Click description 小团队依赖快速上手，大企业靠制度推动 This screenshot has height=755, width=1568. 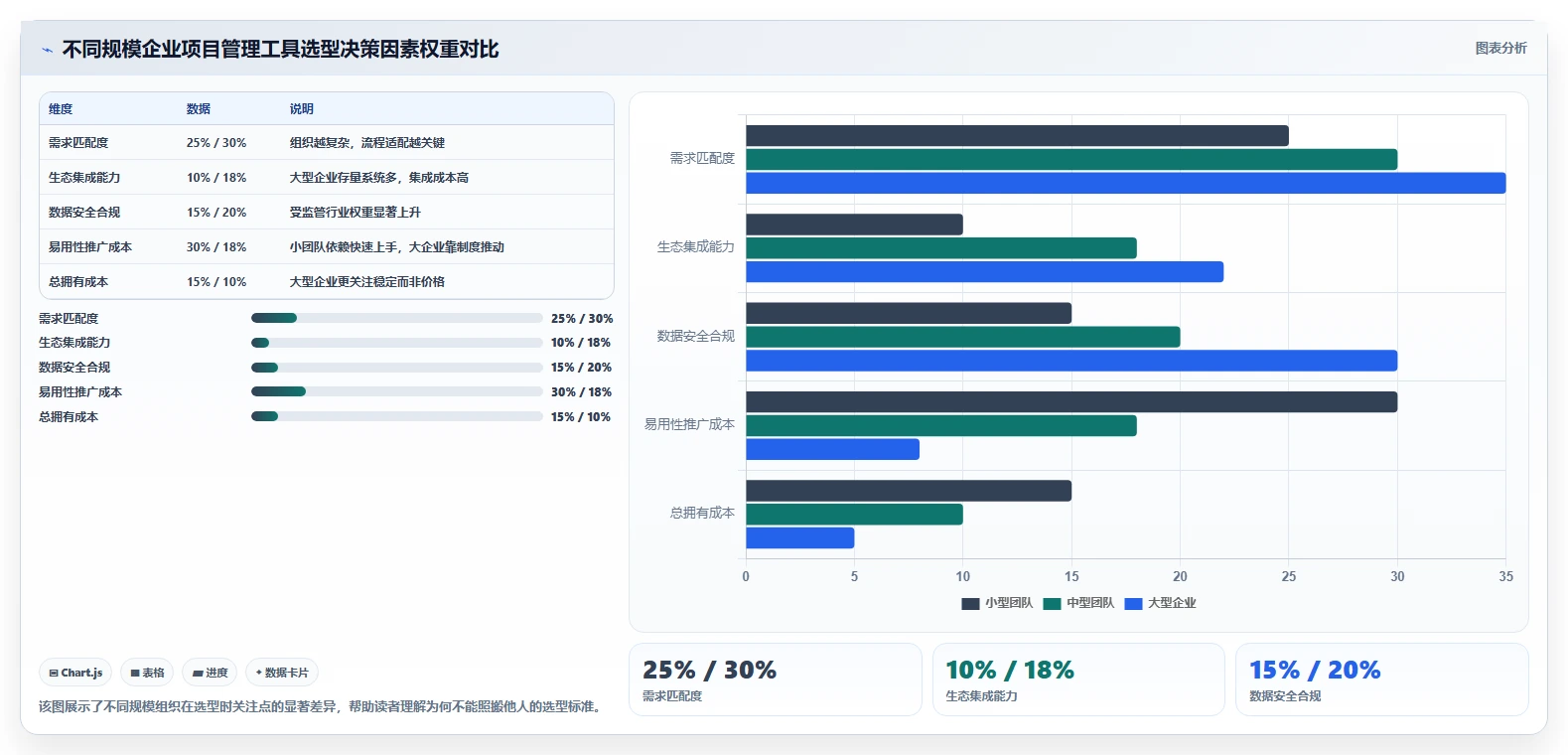click(397, 247)
